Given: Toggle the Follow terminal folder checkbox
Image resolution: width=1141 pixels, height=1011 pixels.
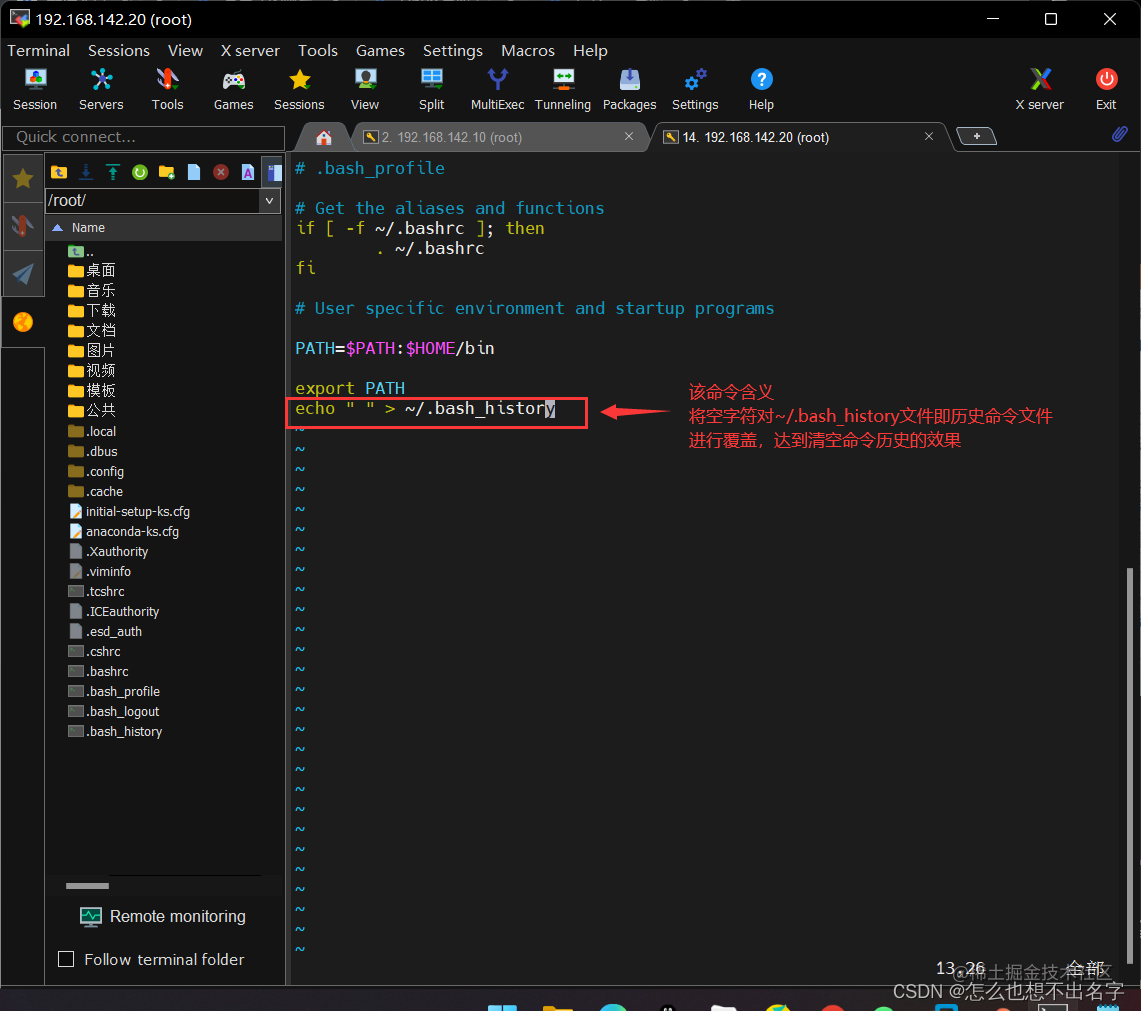Looking at the screenshot, I should coord(66,959).
